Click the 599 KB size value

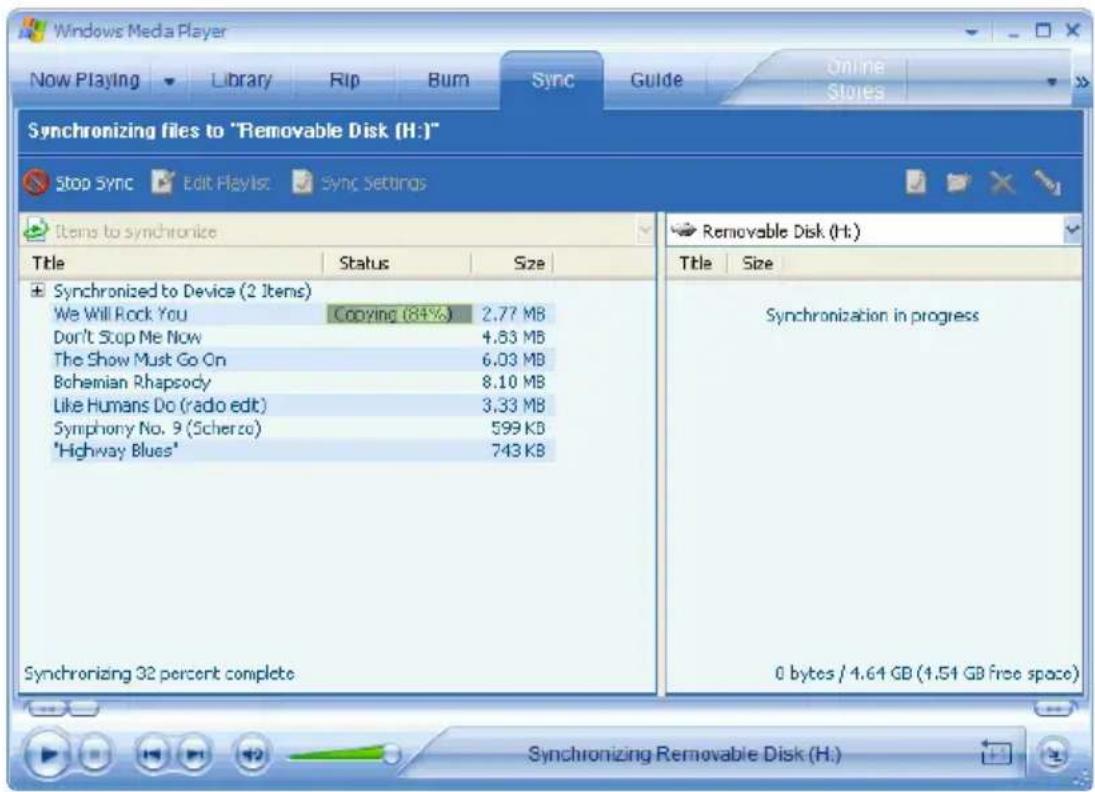coord(517,428)
